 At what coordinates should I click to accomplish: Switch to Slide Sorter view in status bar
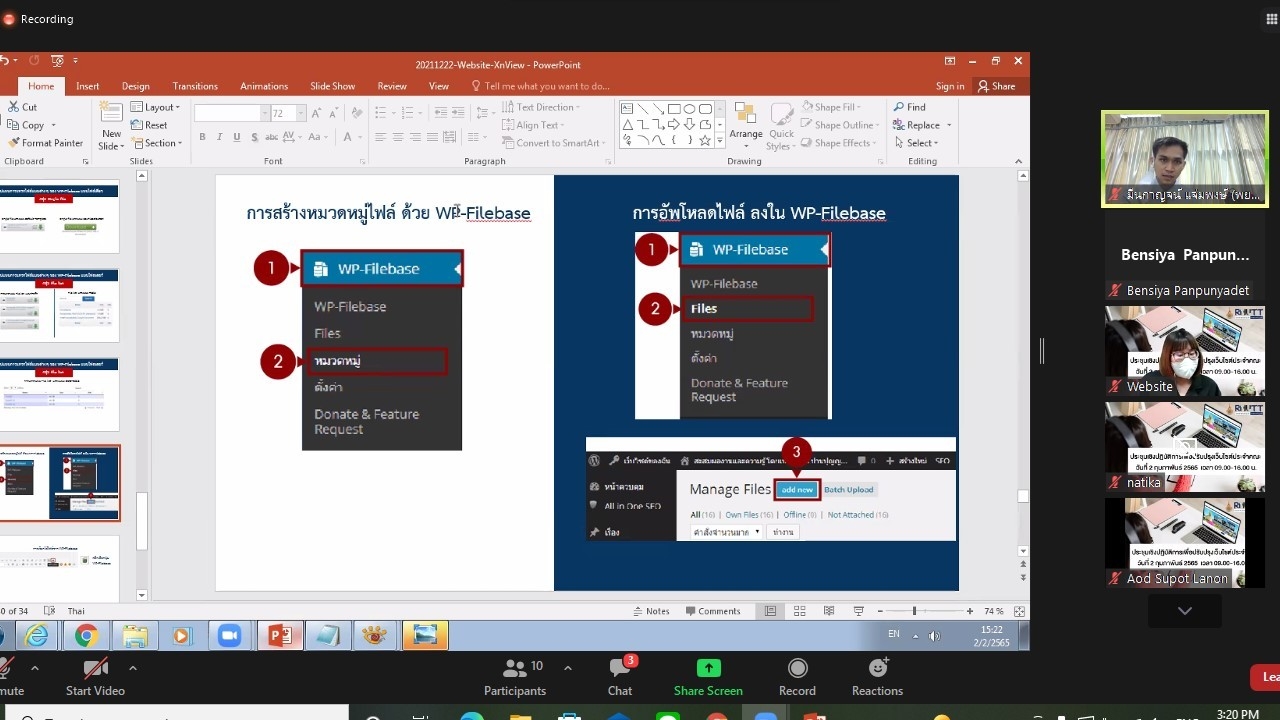click(799, 611)
